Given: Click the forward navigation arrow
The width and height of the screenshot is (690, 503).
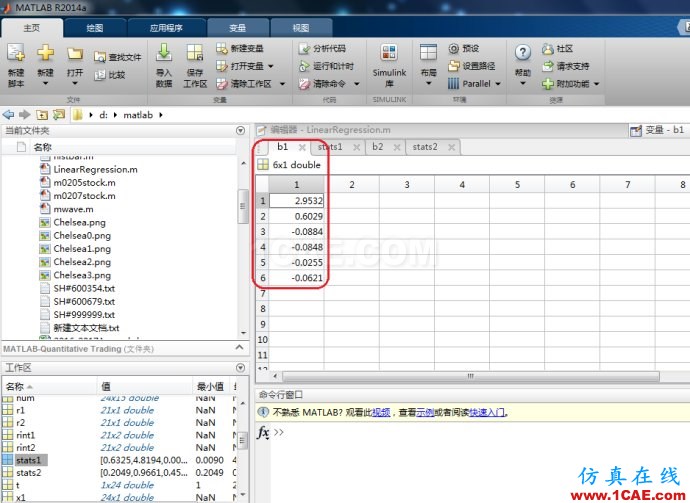Looking at the screenshot, I should (x=25, y=115).
